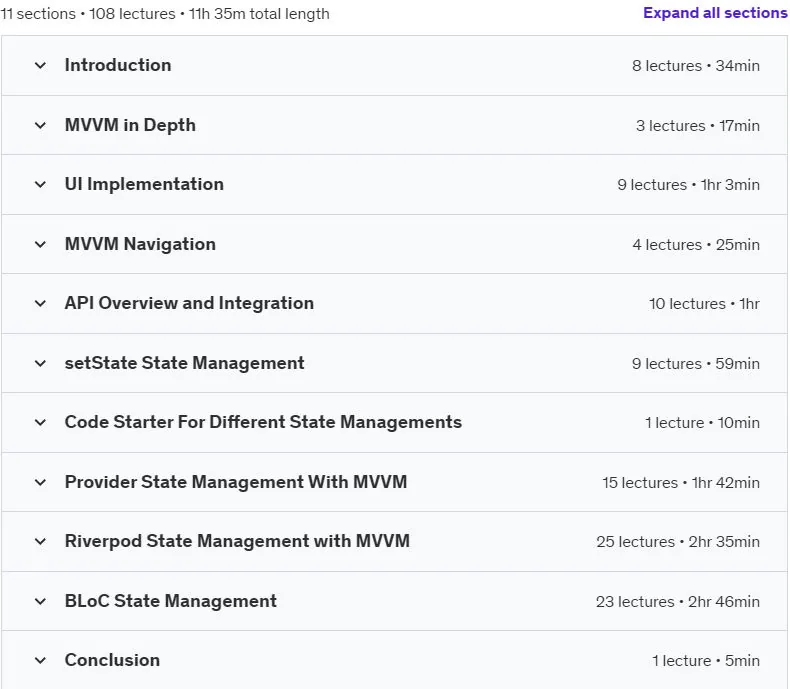
Task: Click chevron next to setState State Management
Action: pos(40,363)
